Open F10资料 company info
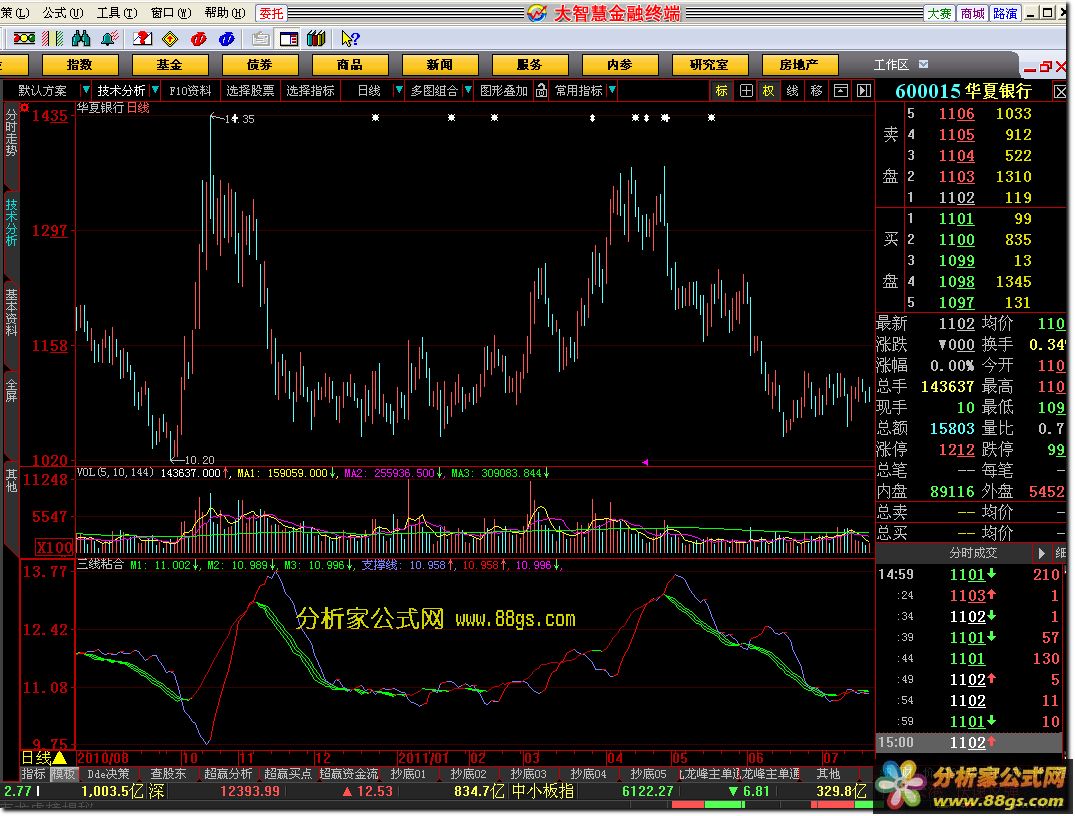The height and width of the screenshot is (816, 1075). tap(191, 91)
